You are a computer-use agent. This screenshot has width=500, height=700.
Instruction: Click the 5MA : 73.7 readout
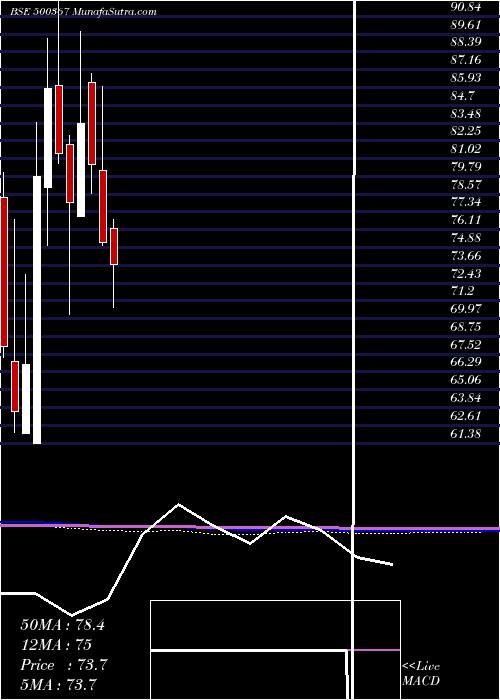[x=59, y=685]
